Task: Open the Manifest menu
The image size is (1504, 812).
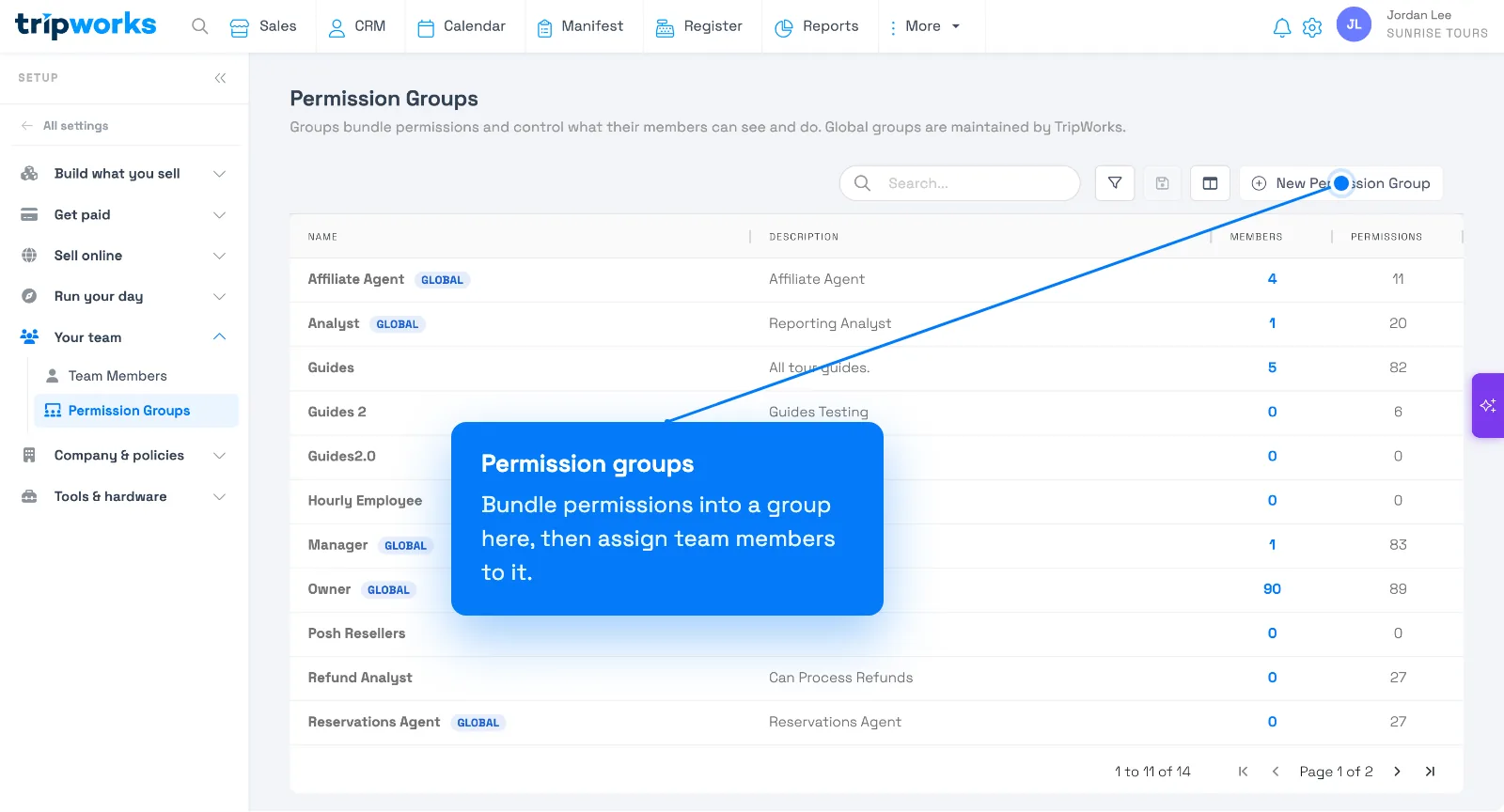Action: click(580, 26)
